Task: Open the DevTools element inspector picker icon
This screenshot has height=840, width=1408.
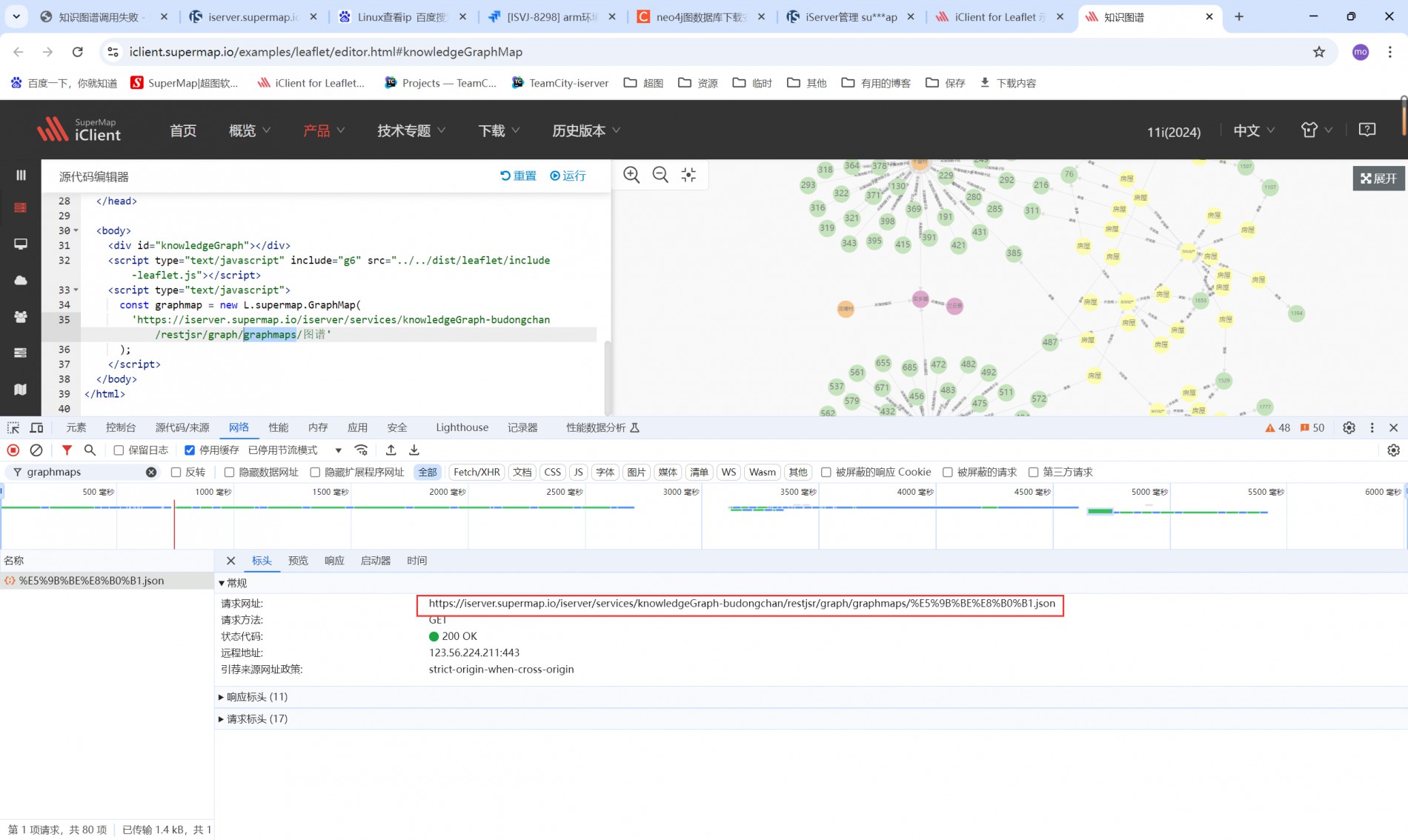Action: click(13, 427)
